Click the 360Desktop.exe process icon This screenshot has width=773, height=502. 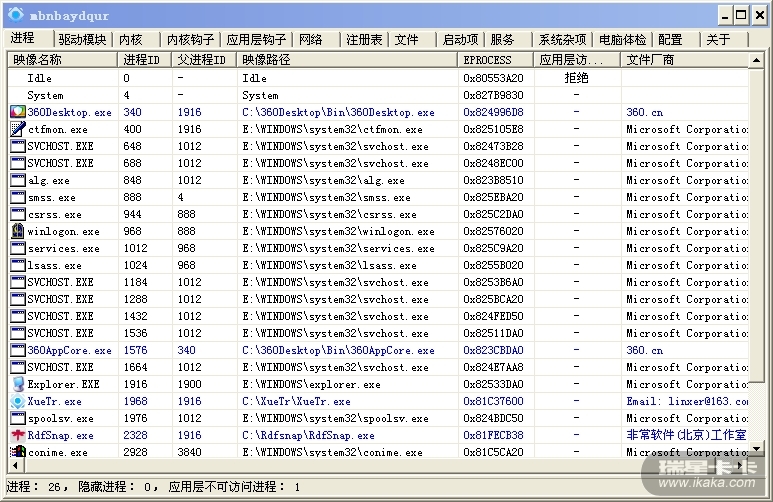click(x=18, y=112)
